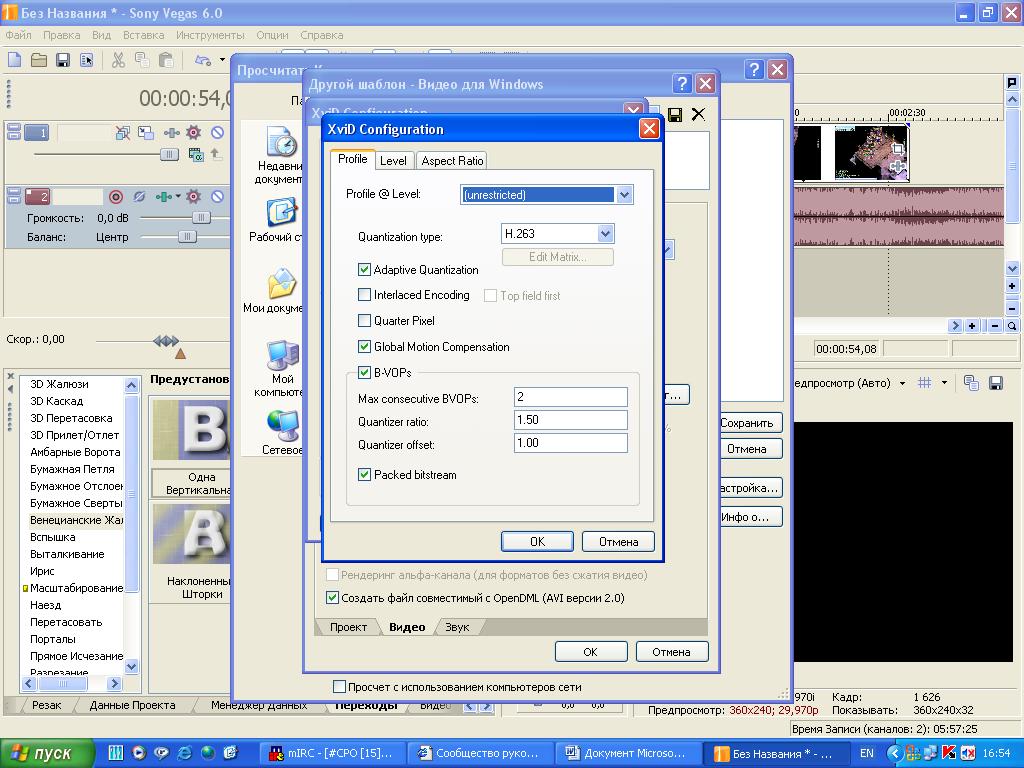
Task: Save preview snapshot to file icon
Action: tap(996, 383)
